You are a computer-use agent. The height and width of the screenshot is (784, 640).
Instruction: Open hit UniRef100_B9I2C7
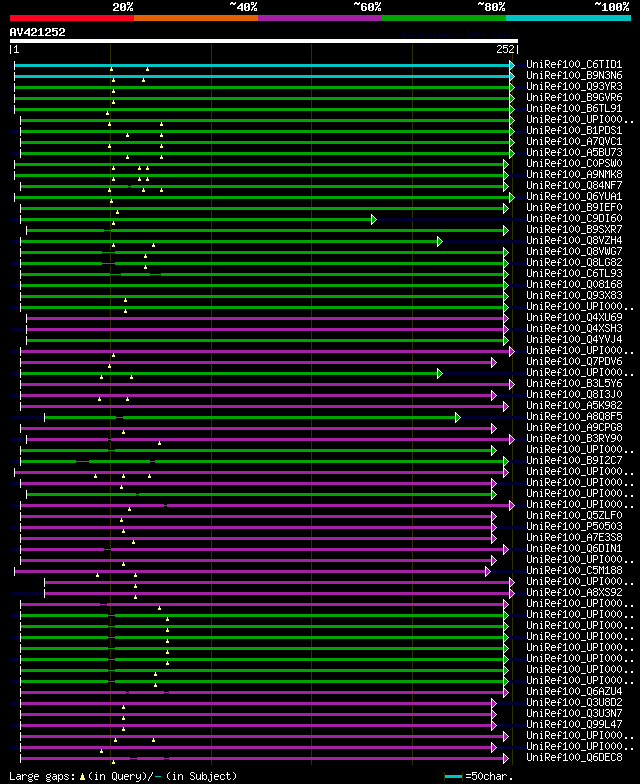pyautogui.click(x=574, y=460)
